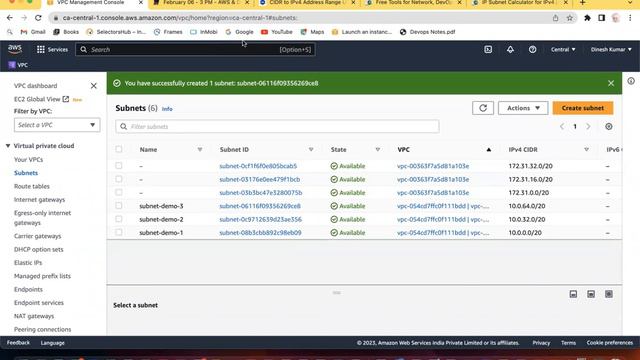
Task: Open the Info link beside Subnets
Action: (x=167, y=109)
